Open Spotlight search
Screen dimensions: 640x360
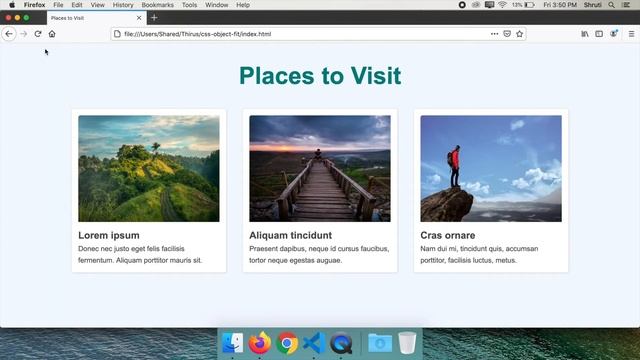pyautogui.click(x=611, y=5)
